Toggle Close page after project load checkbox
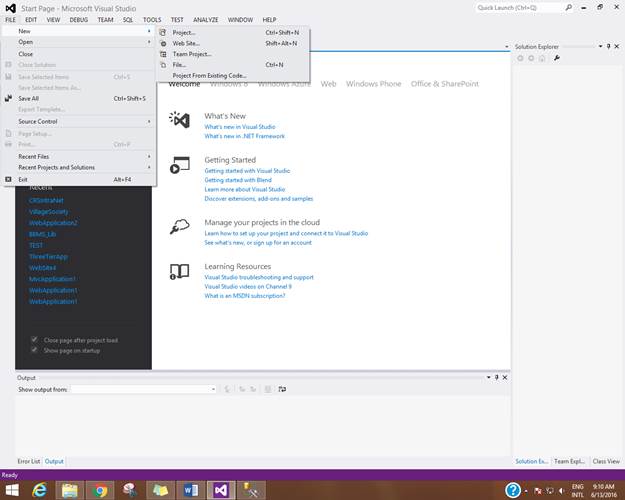Viewport: 625px width, 500px height. (35, 339)
